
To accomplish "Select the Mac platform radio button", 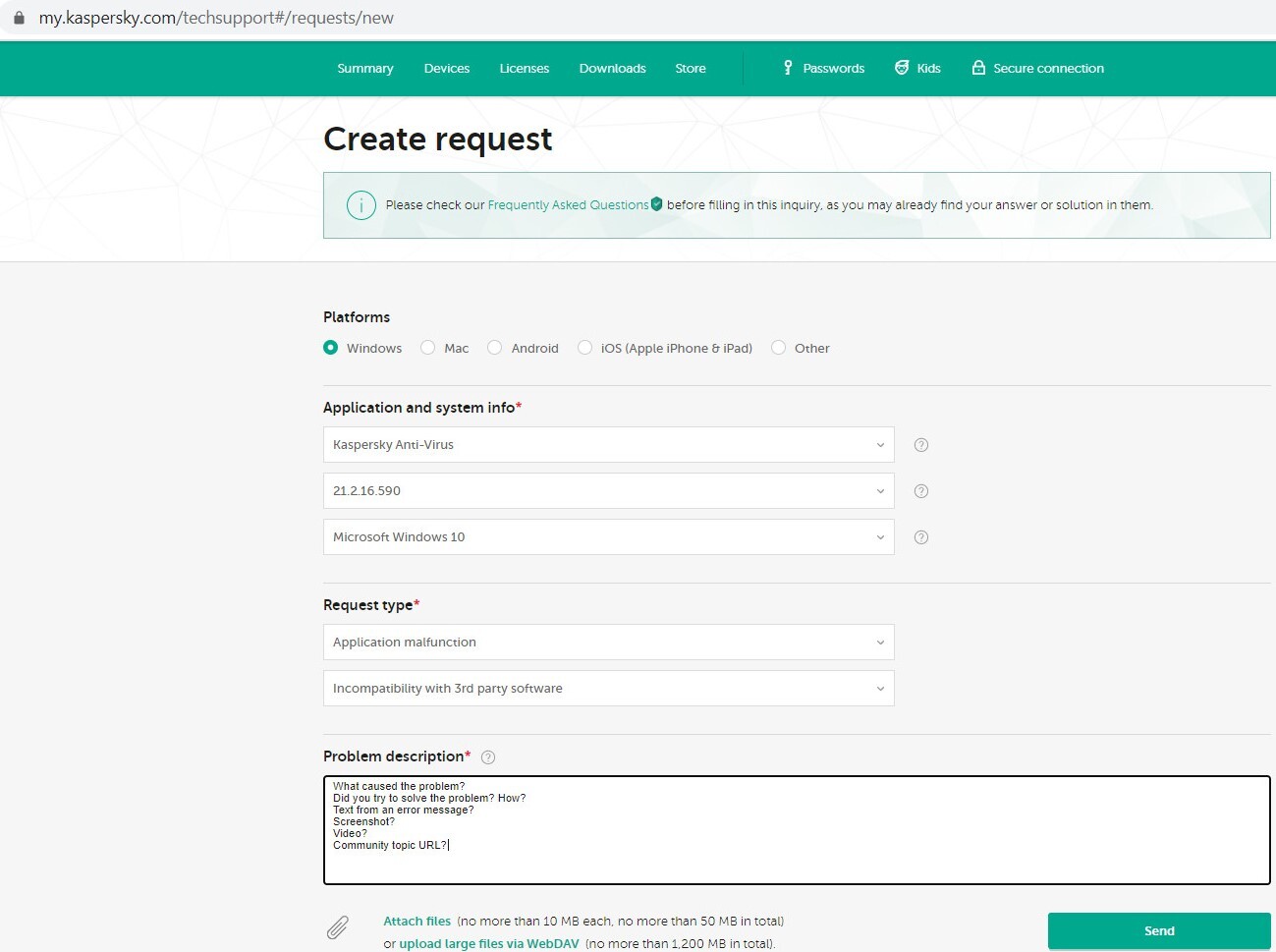I will point(428,348).
